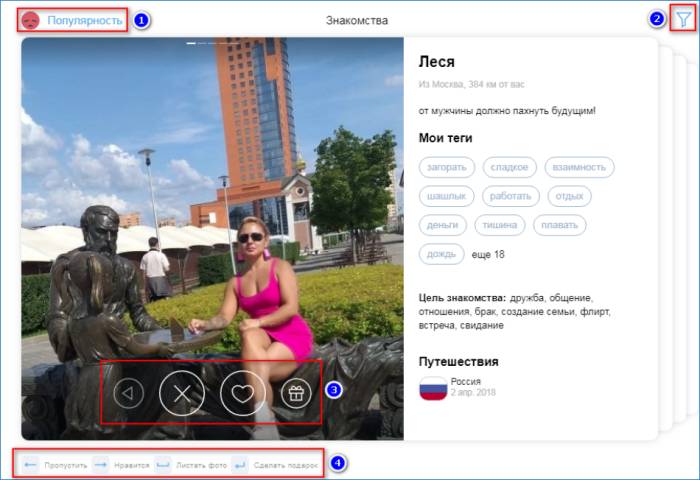Screen dimensions: 700x480
Task: Click the sad face popularity icon
Action: (x=31, y=20)
